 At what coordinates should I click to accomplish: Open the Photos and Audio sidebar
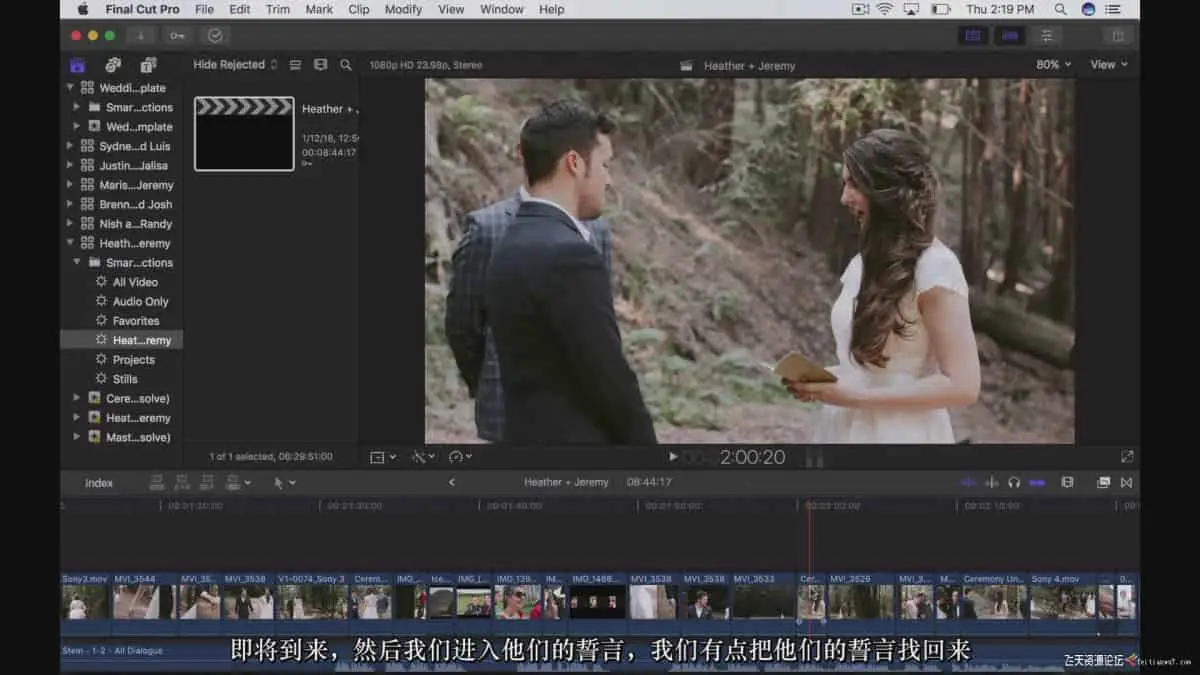pos(113,65)
